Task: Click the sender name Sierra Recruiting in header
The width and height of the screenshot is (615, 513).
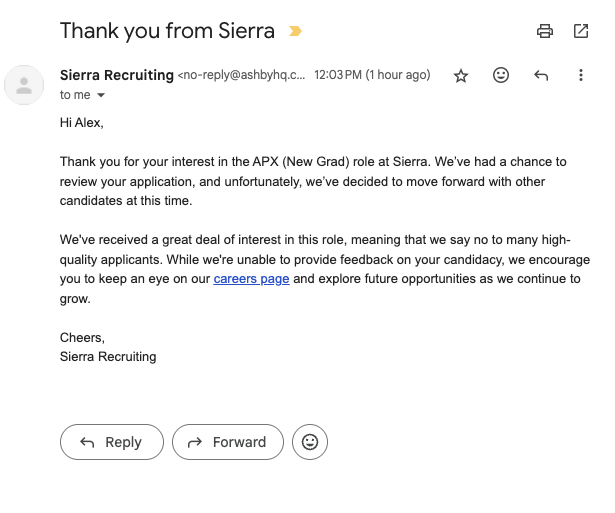Action: [116, 75]
